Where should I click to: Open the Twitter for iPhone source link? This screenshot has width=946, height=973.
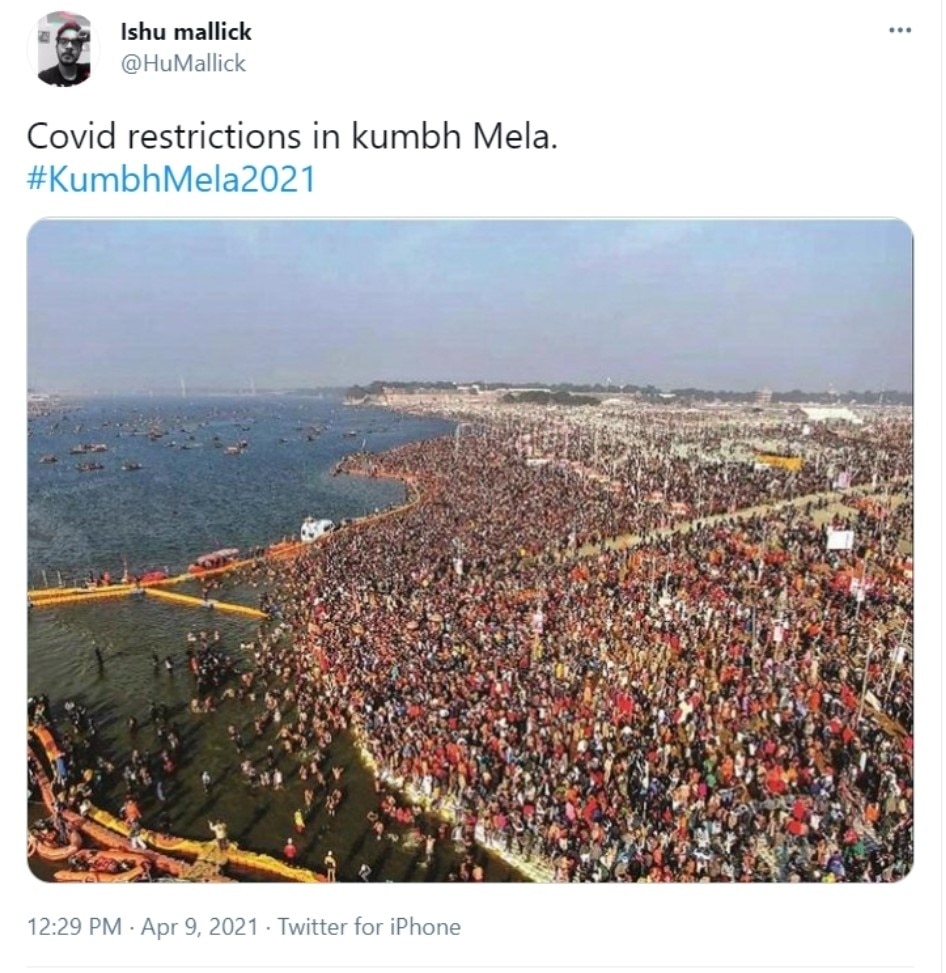369,927
